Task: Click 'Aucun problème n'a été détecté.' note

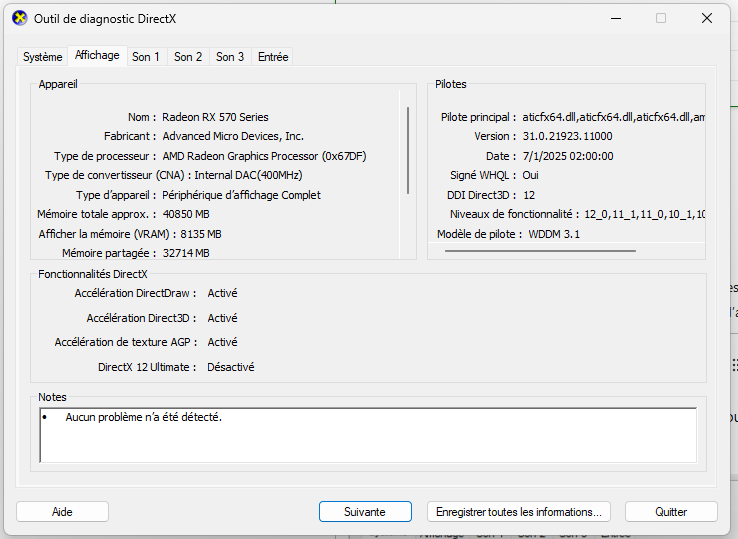Action: (x=144, y=417)
